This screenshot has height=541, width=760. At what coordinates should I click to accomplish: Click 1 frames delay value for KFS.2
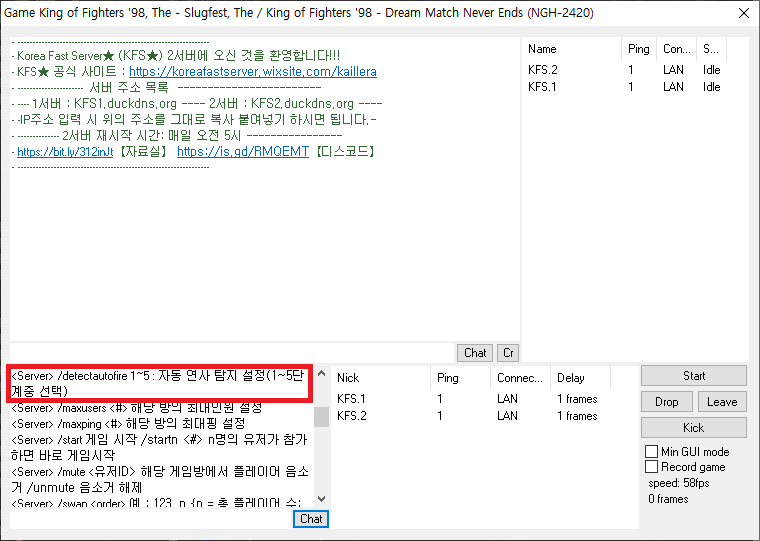point(577,416)
